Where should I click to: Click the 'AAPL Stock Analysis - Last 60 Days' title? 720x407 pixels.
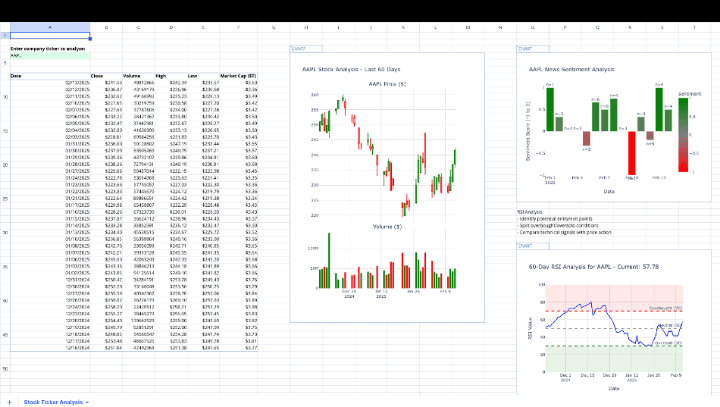point(351,69)
